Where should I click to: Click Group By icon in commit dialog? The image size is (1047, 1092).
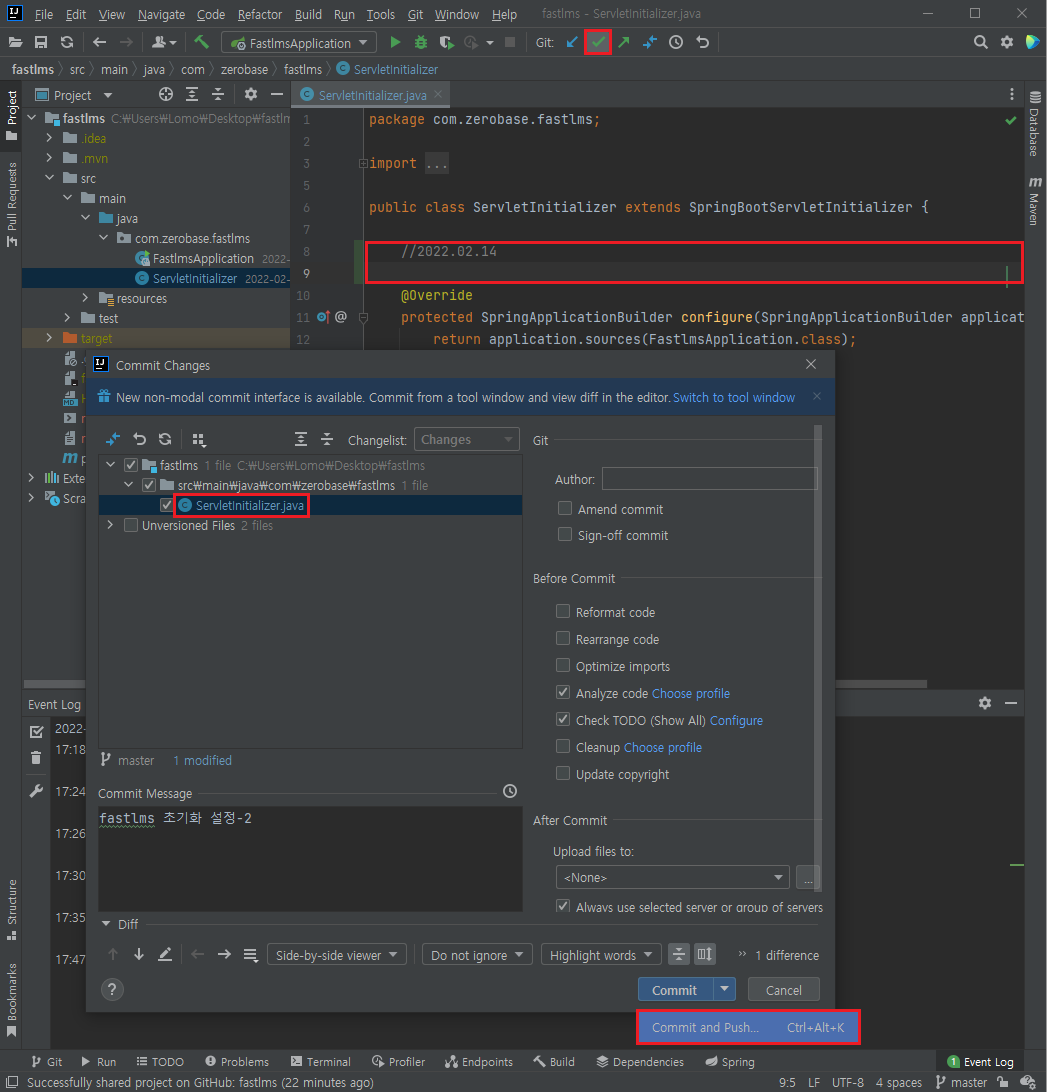pos(199,439)
